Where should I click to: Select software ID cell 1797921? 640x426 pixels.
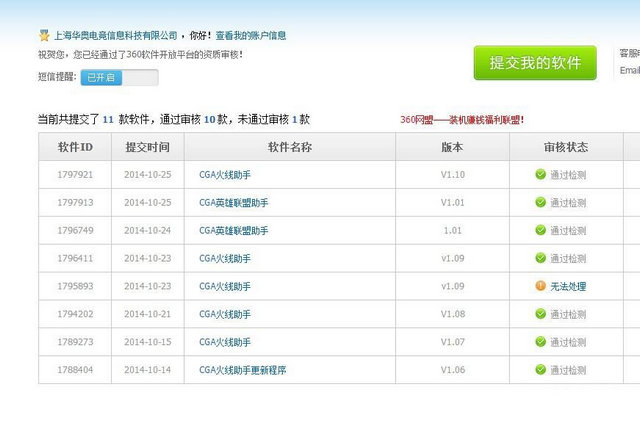click(75, 175)
